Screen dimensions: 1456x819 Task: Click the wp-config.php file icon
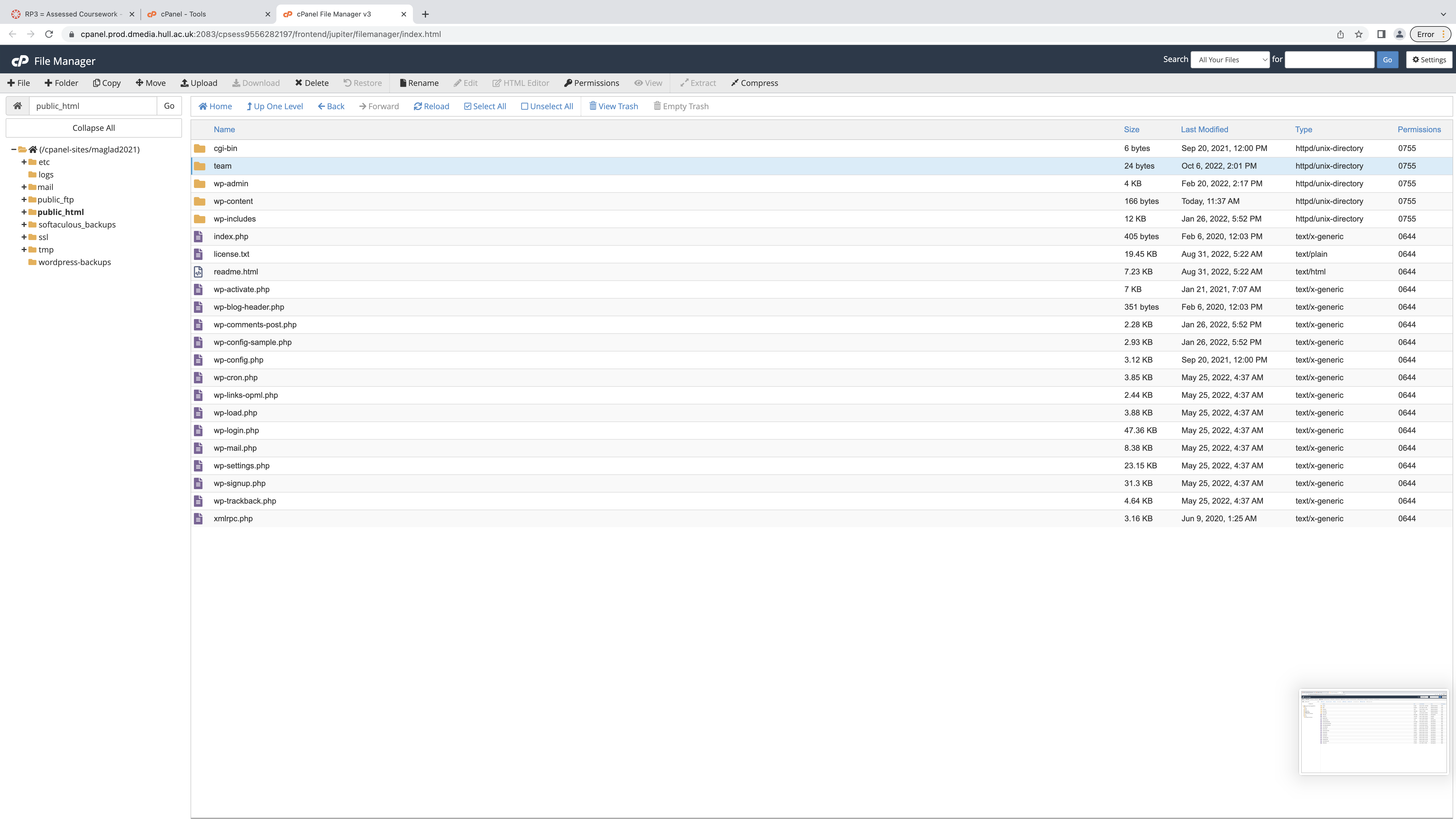(x=198, y=360)
